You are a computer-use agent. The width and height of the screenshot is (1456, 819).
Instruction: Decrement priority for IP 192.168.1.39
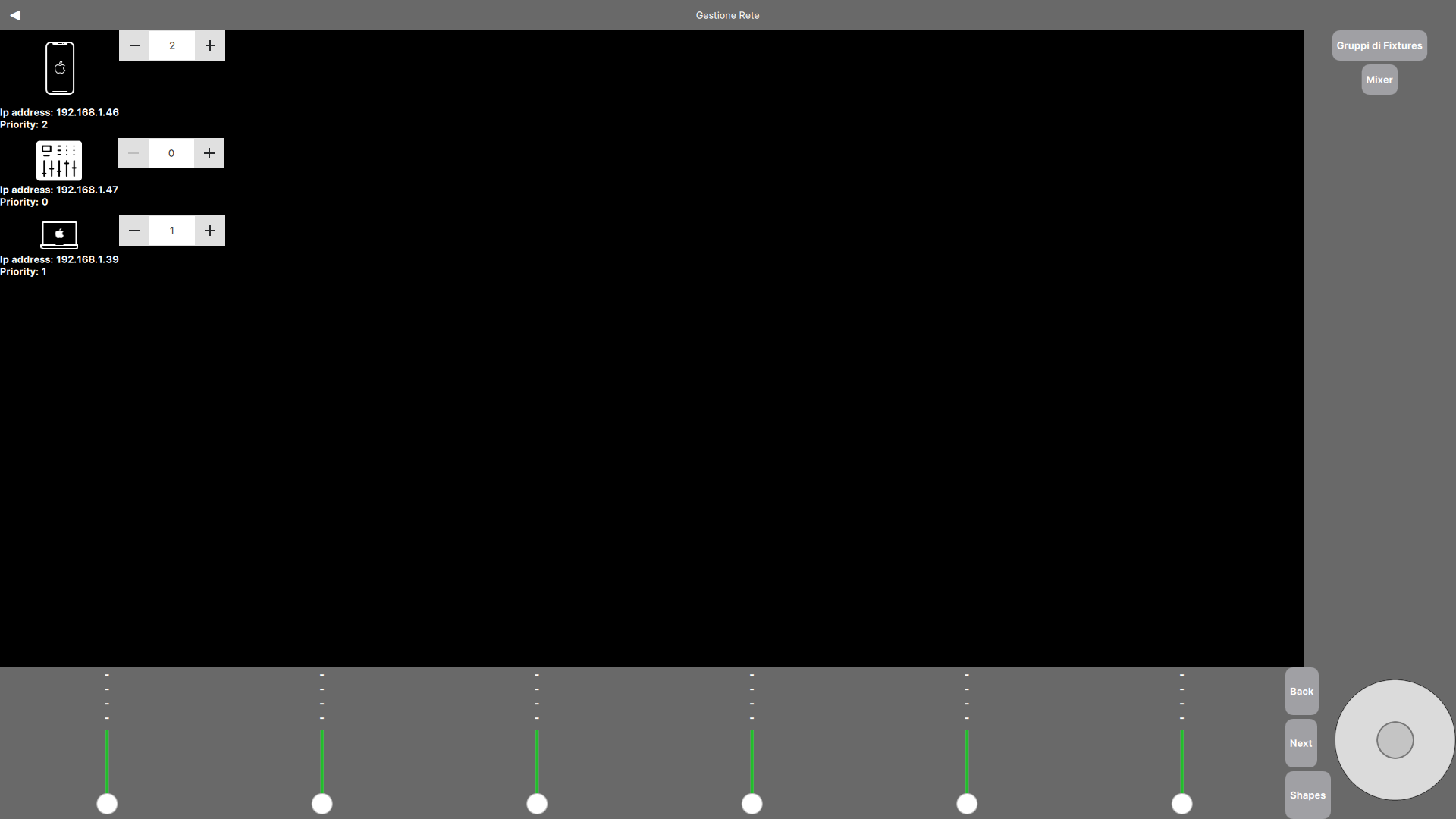coord(134,230)
